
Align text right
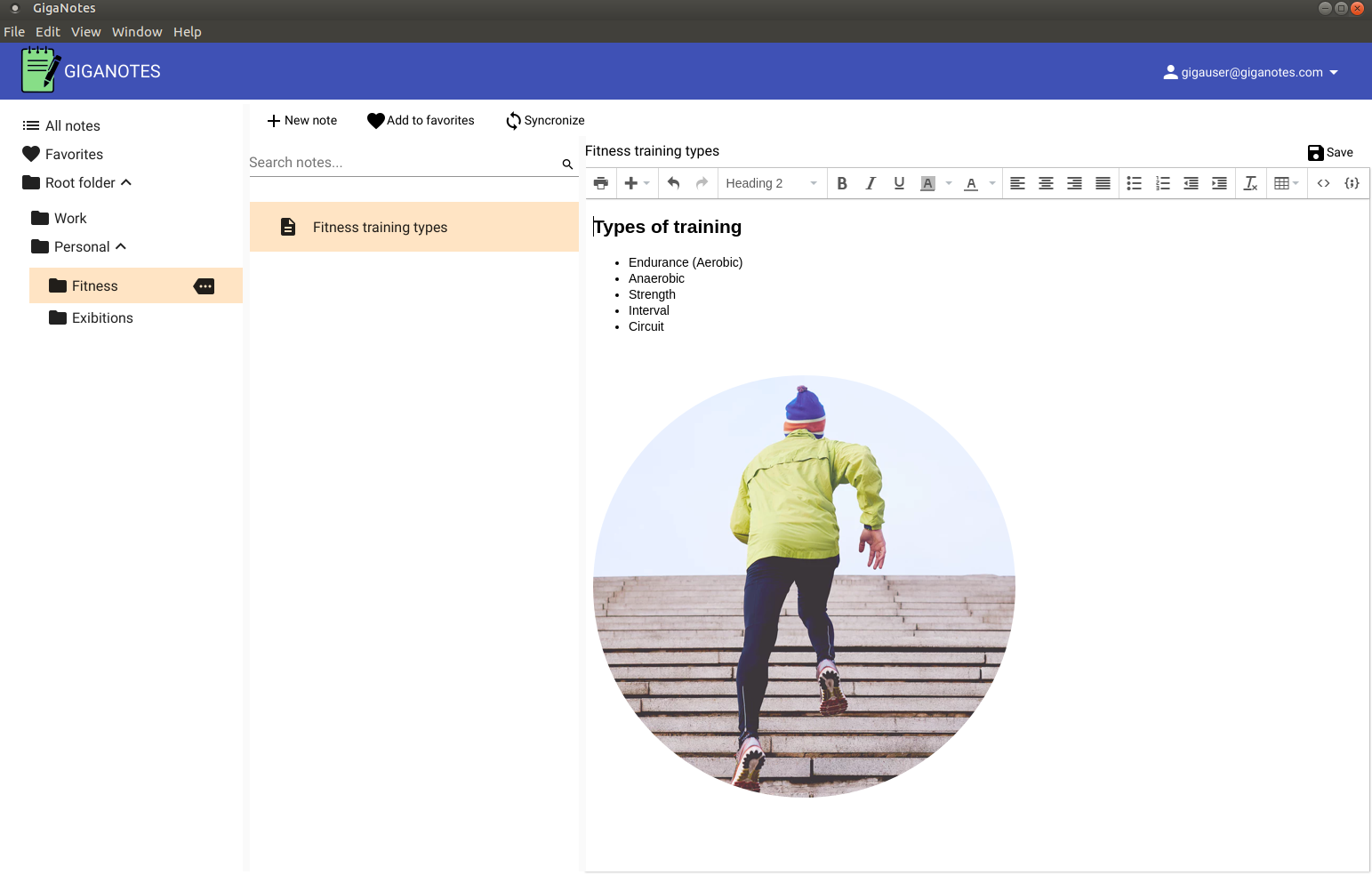coord(1075,183)
